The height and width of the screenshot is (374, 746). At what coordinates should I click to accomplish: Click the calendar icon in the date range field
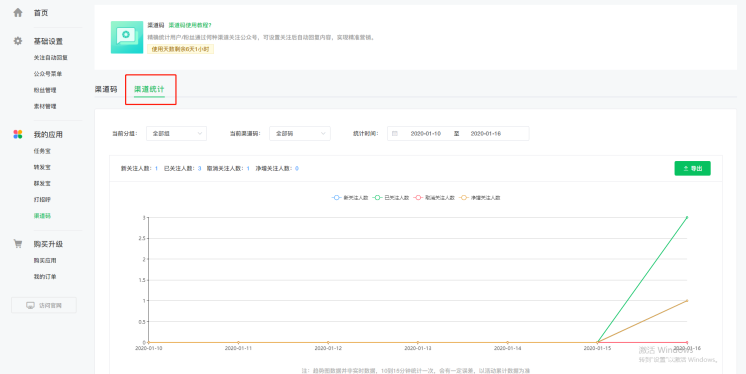click(394, 134)
